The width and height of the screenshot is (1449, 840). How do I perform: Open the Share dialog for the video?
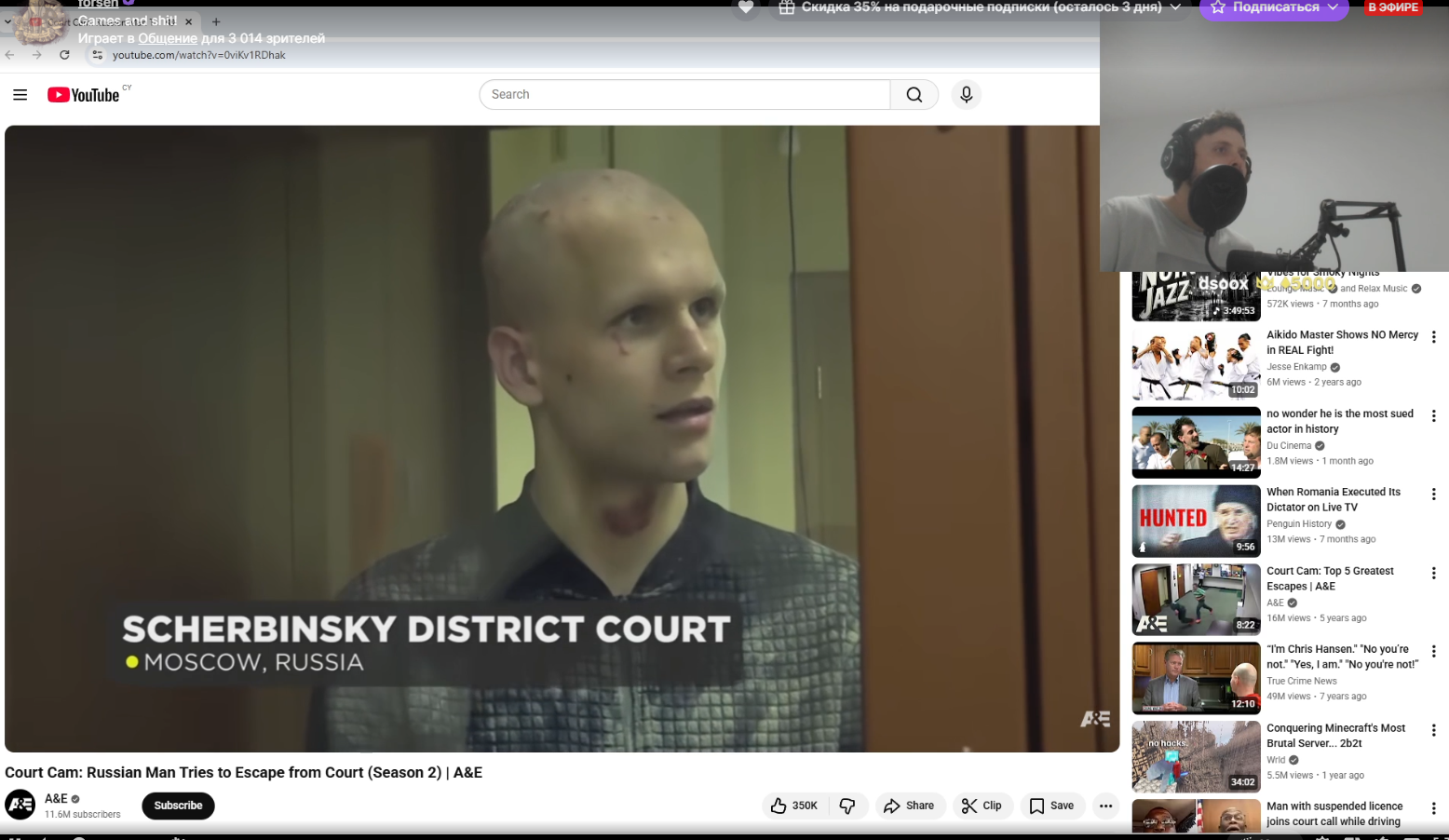(909, 806)
